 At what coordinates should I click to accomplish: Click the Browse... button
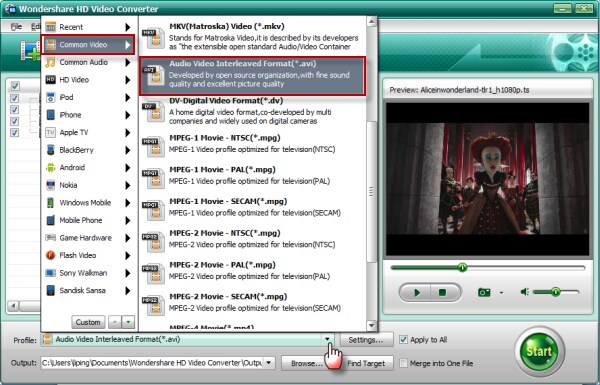[x=307, y=363]
